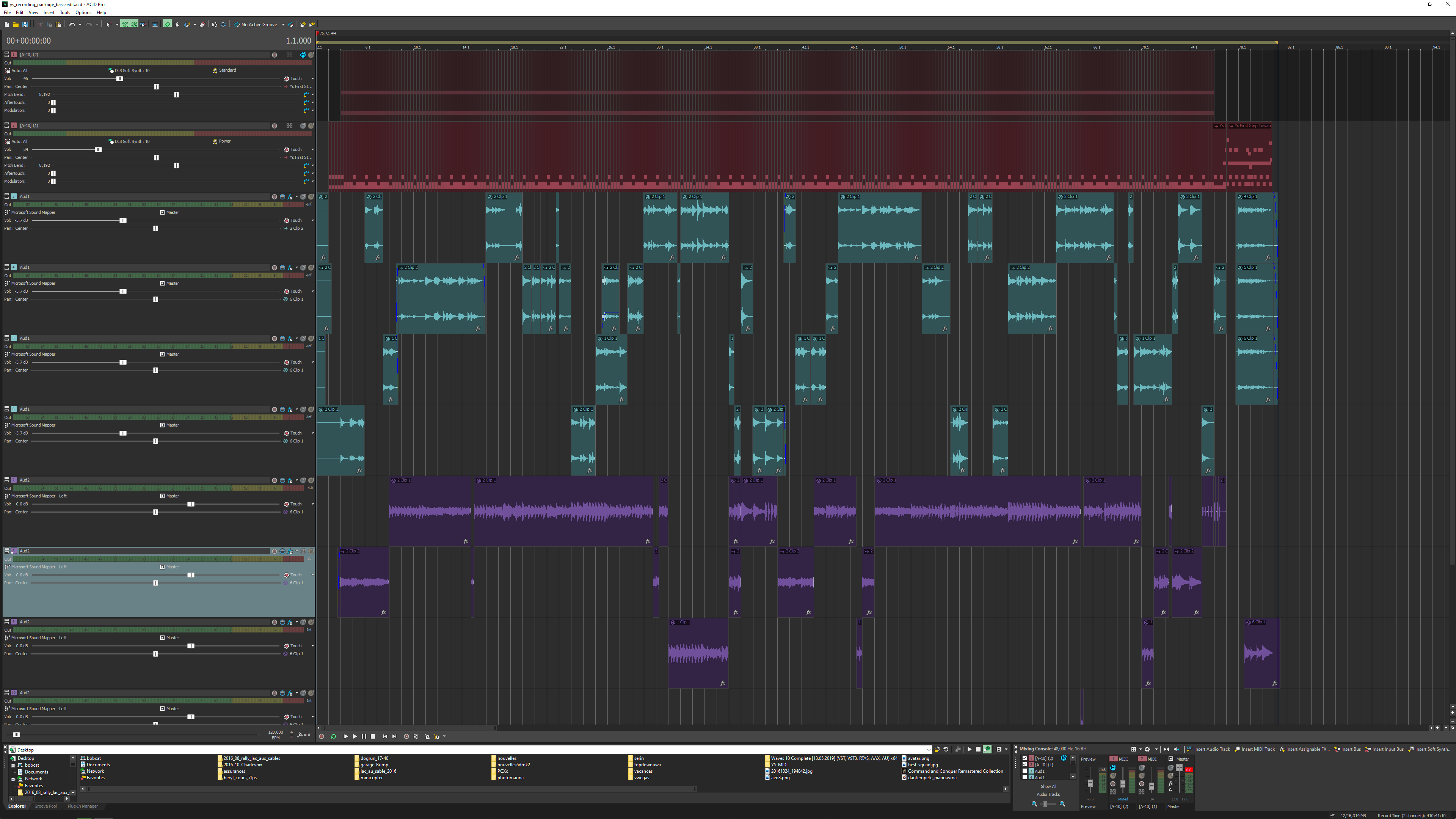Play the project from the transport bar
1456x819 pixels.
click(x=355, y=736)
